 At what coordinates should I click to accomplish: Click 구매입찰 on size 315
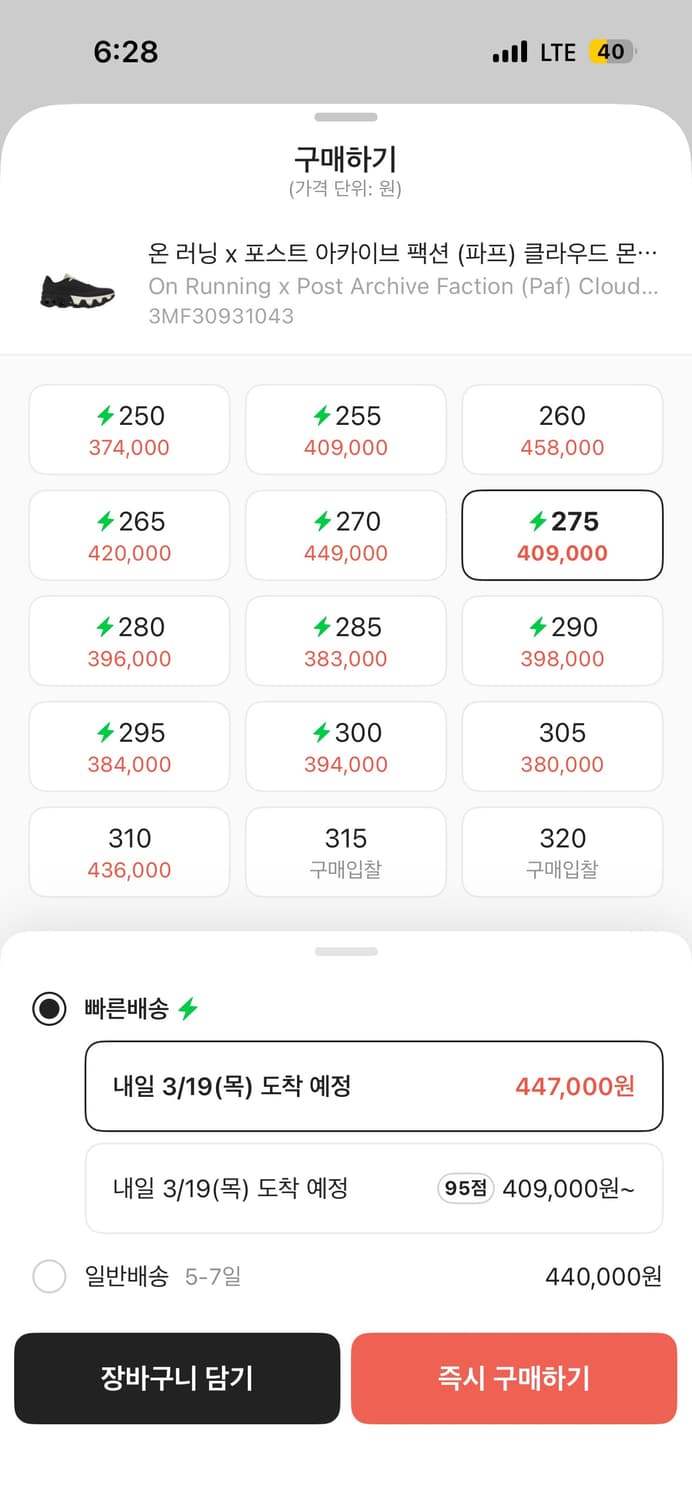pyautogui.click(x=345, y=868)
